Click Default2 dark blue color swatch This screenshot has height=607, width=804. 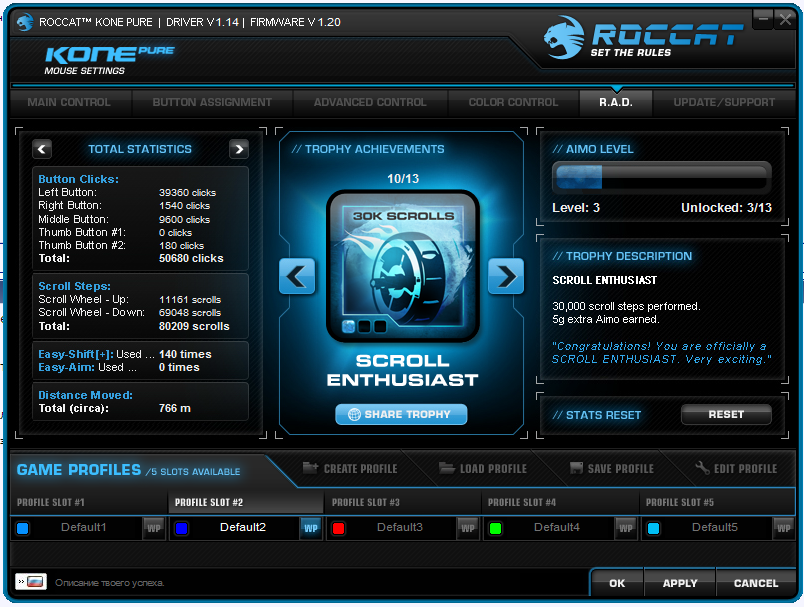point(182,528)
